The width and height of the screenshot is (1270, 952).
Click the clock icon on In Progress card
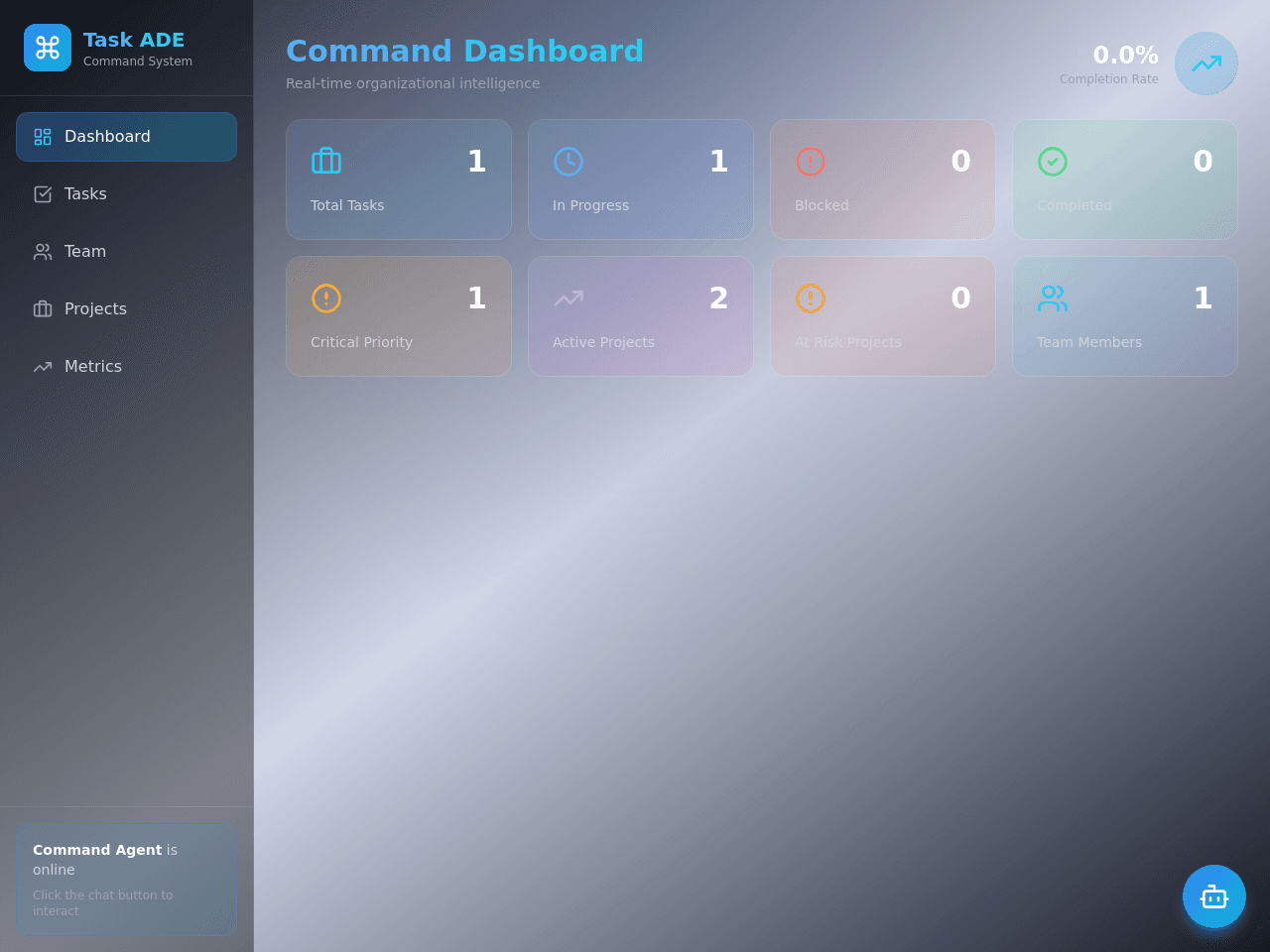click(569, 161)
